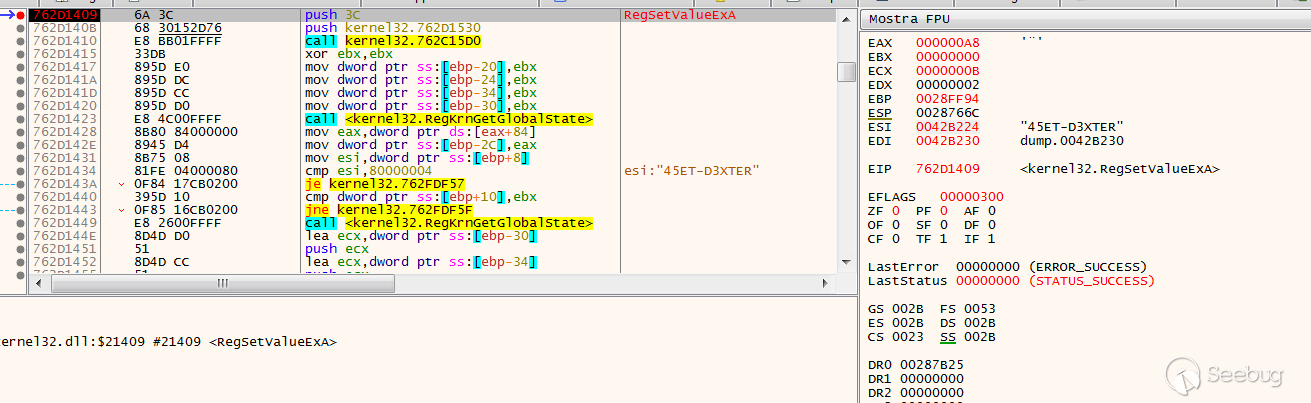Click the jump arrow next to je instruction

coord(122,184)
